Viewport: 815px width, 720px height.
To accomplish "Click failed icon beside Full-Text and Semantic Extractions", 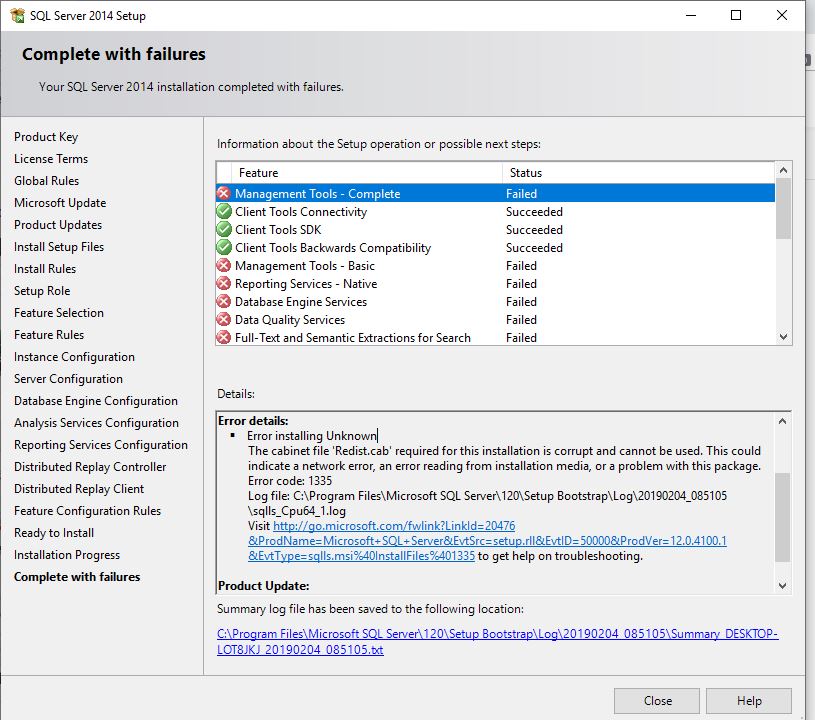I will point(224,337).
